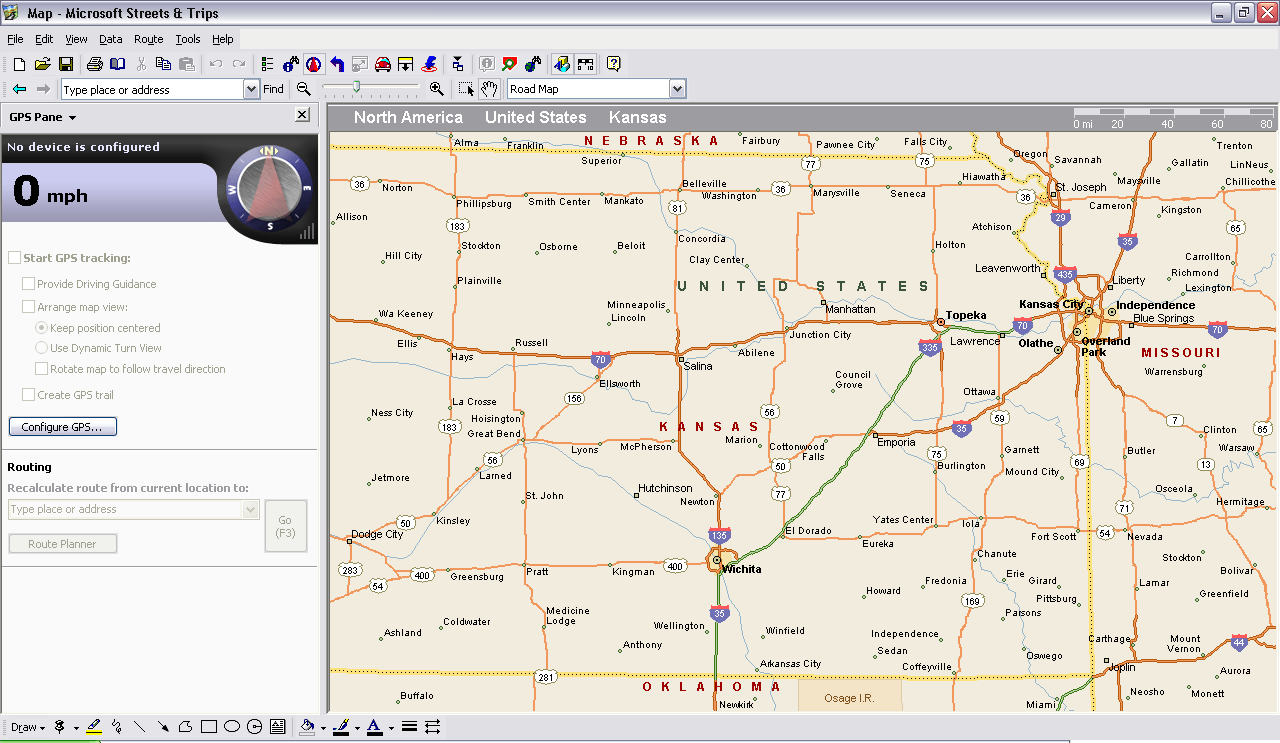The width and height of the screenshot is (1280, 743).
Task: Click the red-green pushpin toolbar icon
Action: (510, 64)
